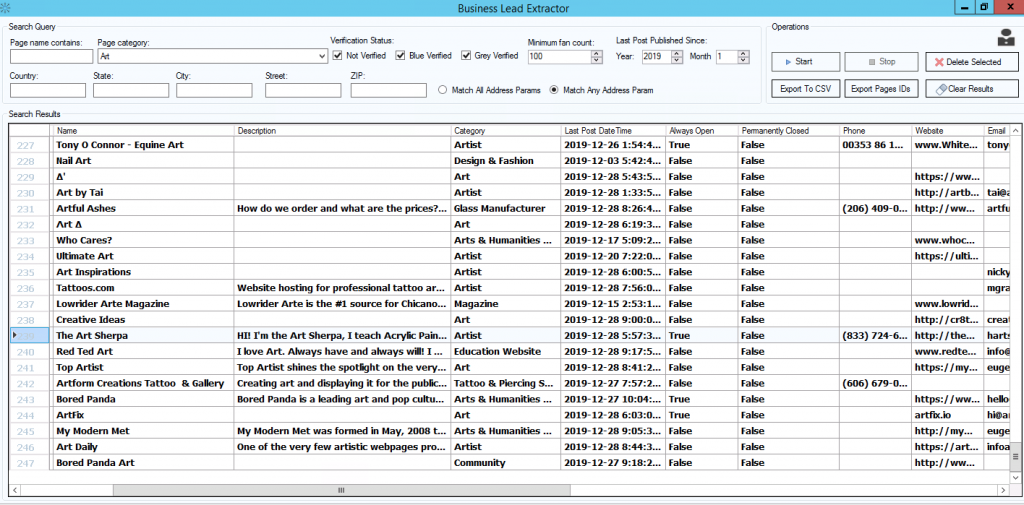
Task: Click the name cell 'The Art Sherpa'
Action: (x=143, y=336)
